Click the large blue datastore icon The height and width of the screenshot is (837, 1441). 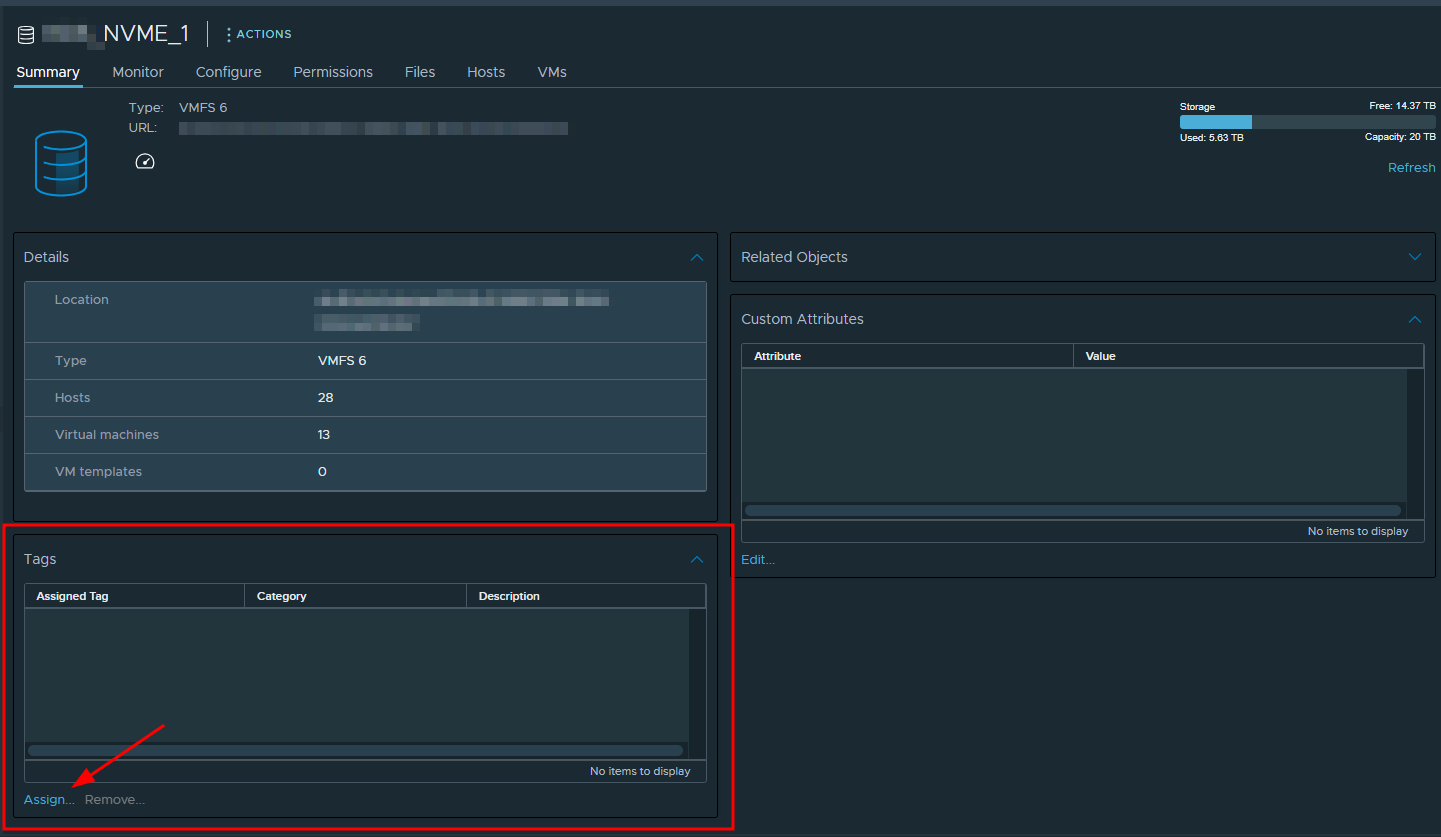coord(61,163)
